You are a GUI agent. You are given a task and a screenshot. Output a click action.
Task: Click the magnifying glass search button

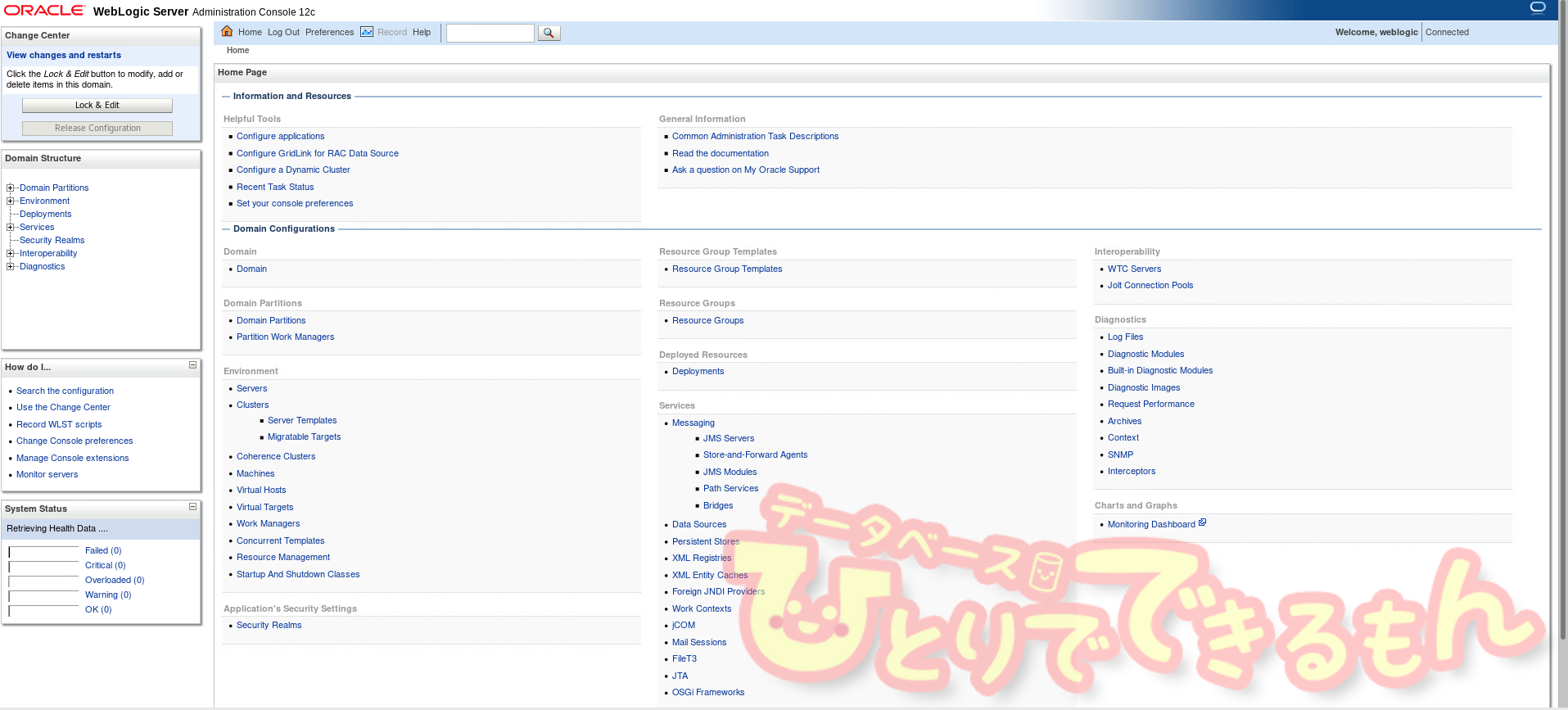point(549,33)
